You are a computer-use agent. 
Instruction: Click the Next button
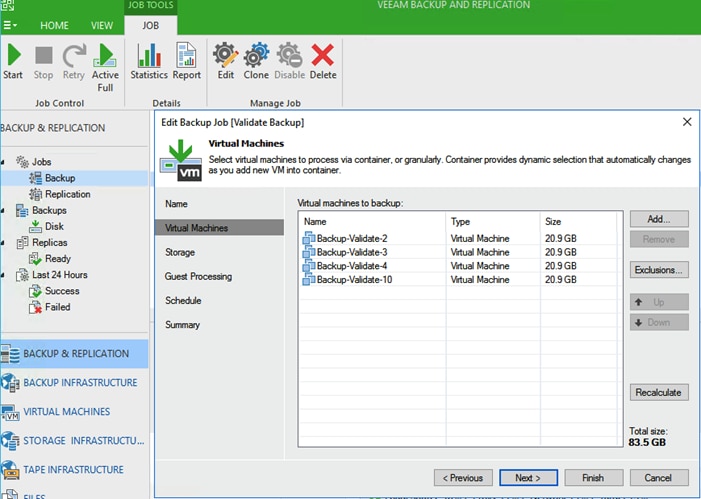click(x=528, y=478)
